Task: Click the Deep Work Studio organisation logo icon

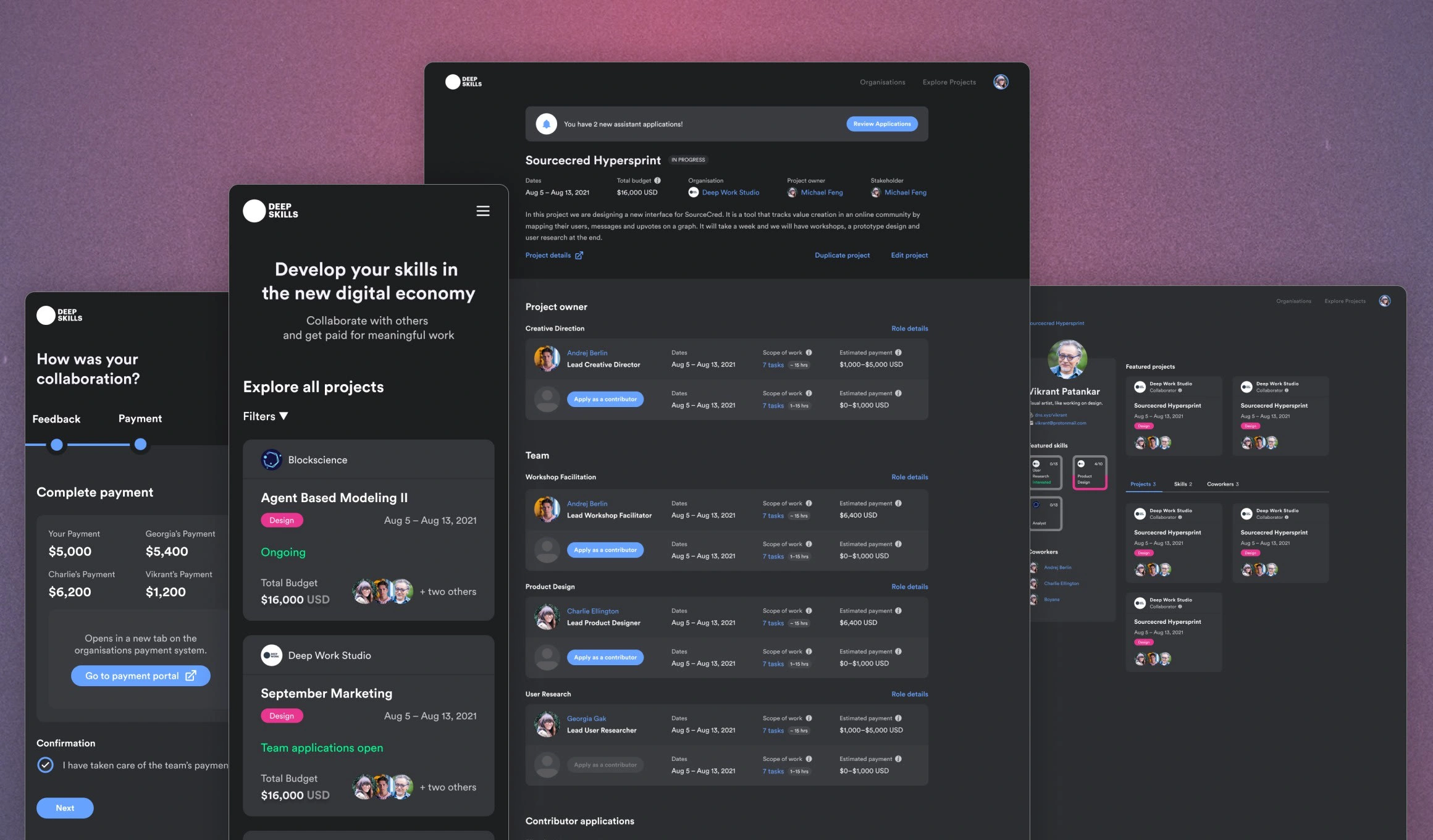Action: pyautogui.click(x=693, y=192)
